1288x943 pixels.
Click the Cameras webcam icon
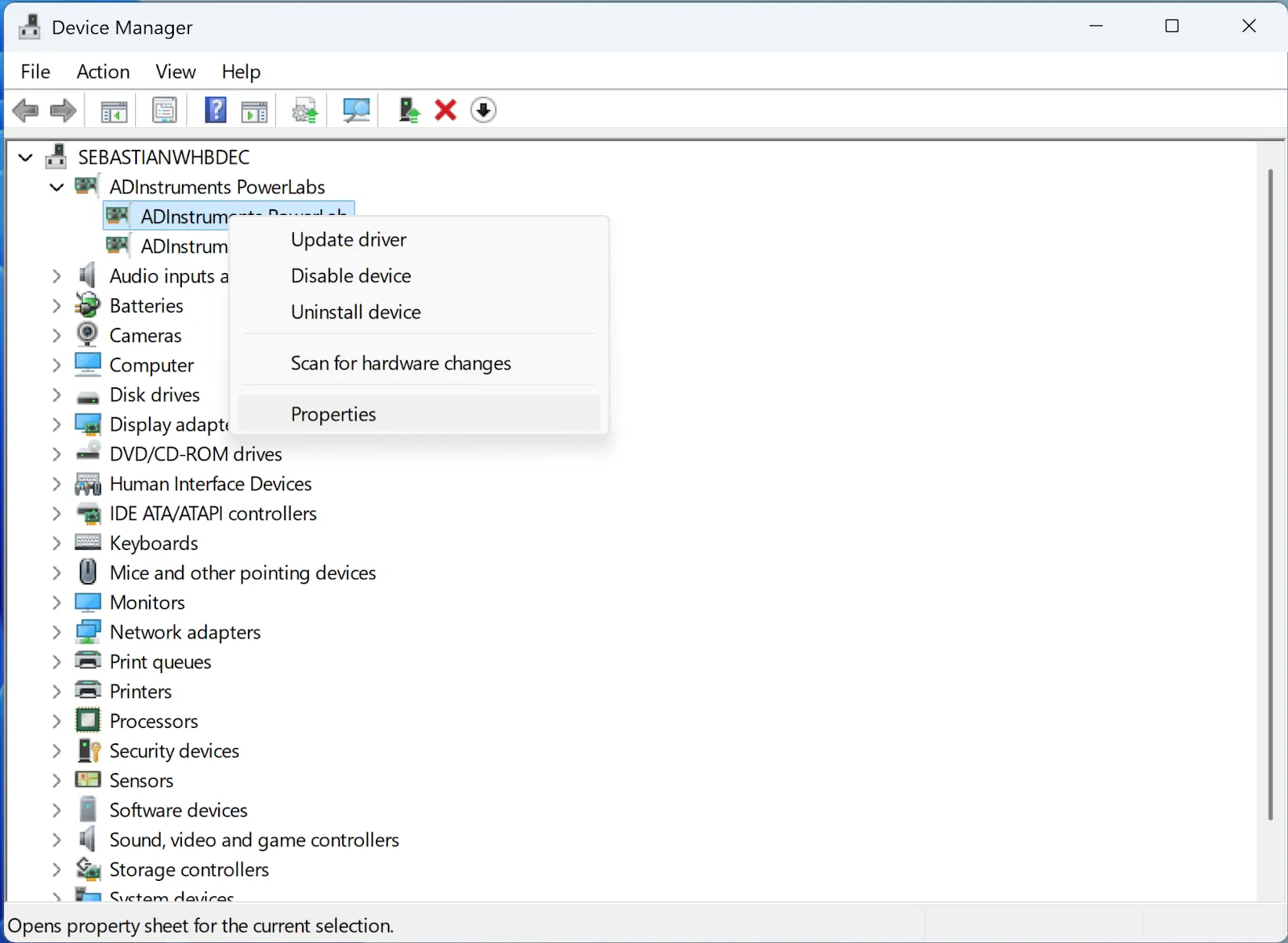[88, 335]
